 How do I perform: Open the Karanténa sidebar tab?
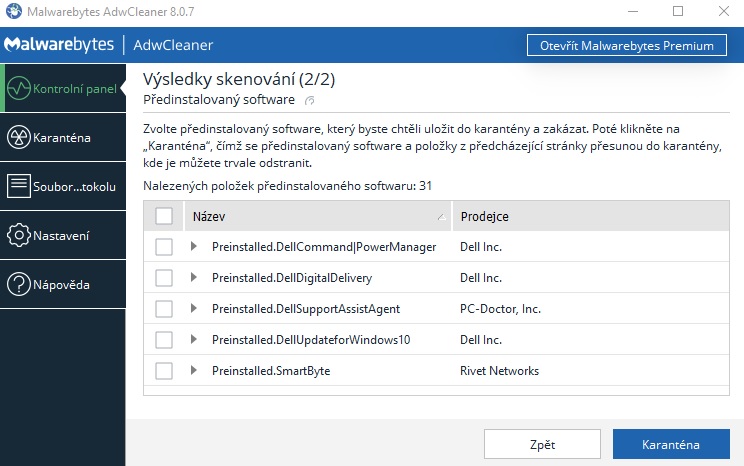[63, 138]
